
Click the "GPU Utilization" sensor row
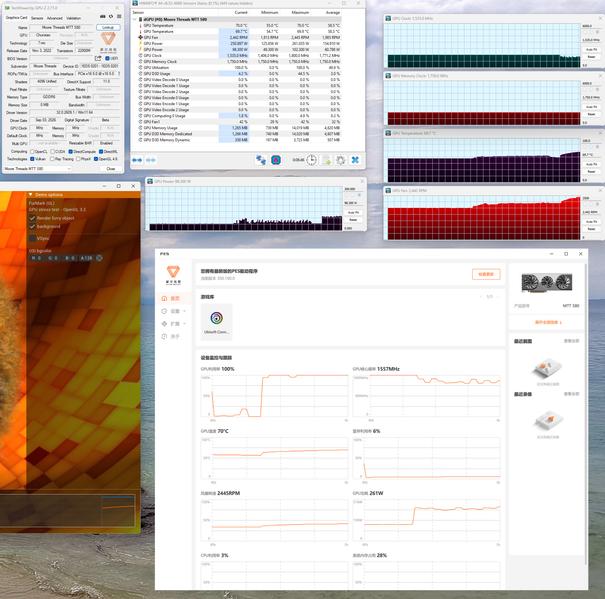[x=239, y=68]
